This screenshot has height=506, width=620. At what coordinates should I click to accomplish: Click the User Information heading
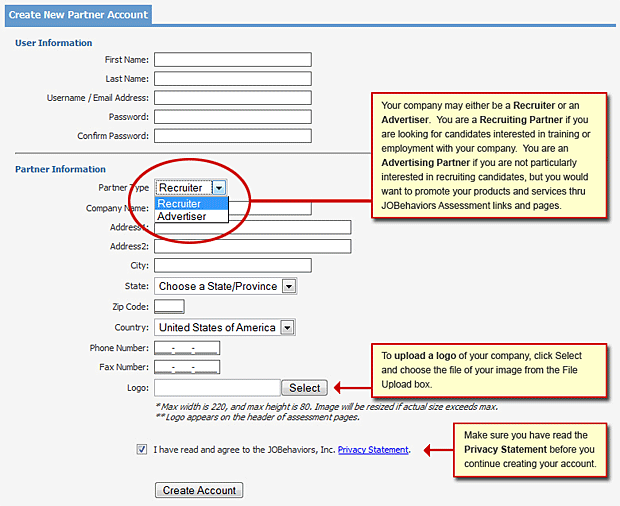(x=53, y=43)
